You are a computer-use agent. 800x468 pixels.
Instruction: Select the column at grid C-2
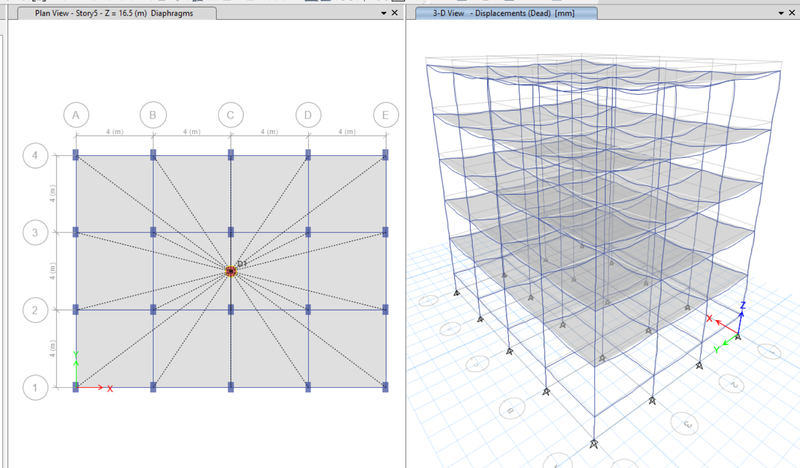click(231, 309)
